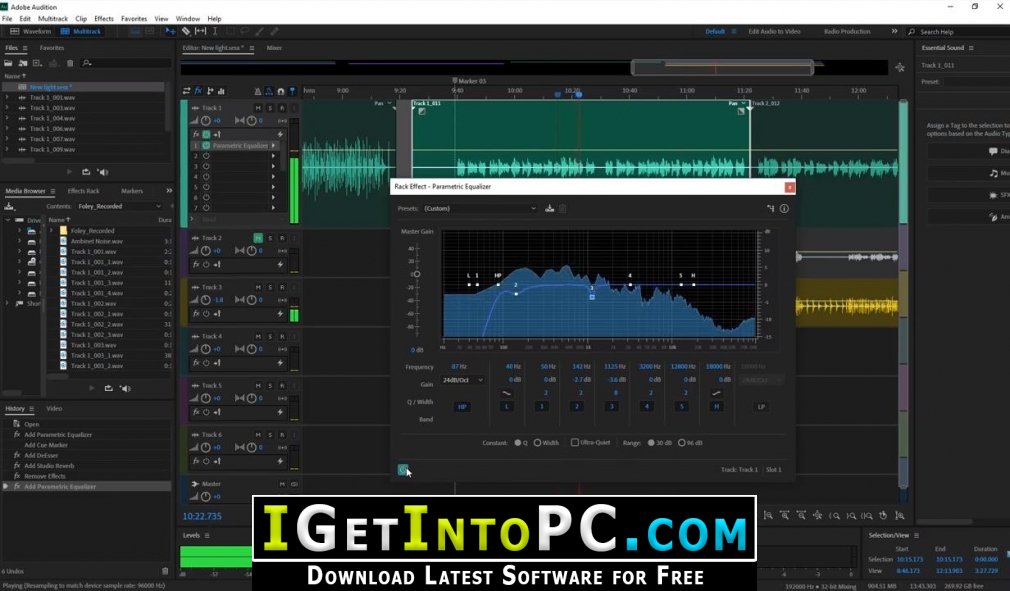
Task: Select the Slip tool in the toolbar
Action: 200,31
